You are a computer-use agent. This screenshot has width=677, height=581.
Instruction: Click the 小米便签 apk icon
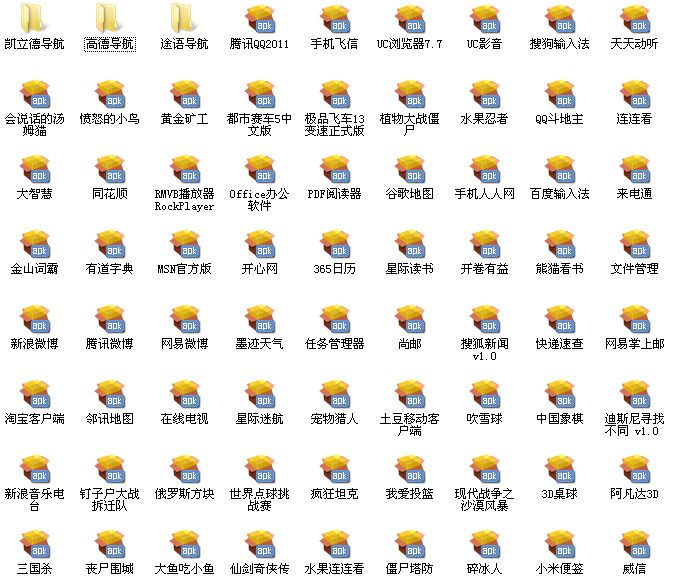click(x=560, y=544)
